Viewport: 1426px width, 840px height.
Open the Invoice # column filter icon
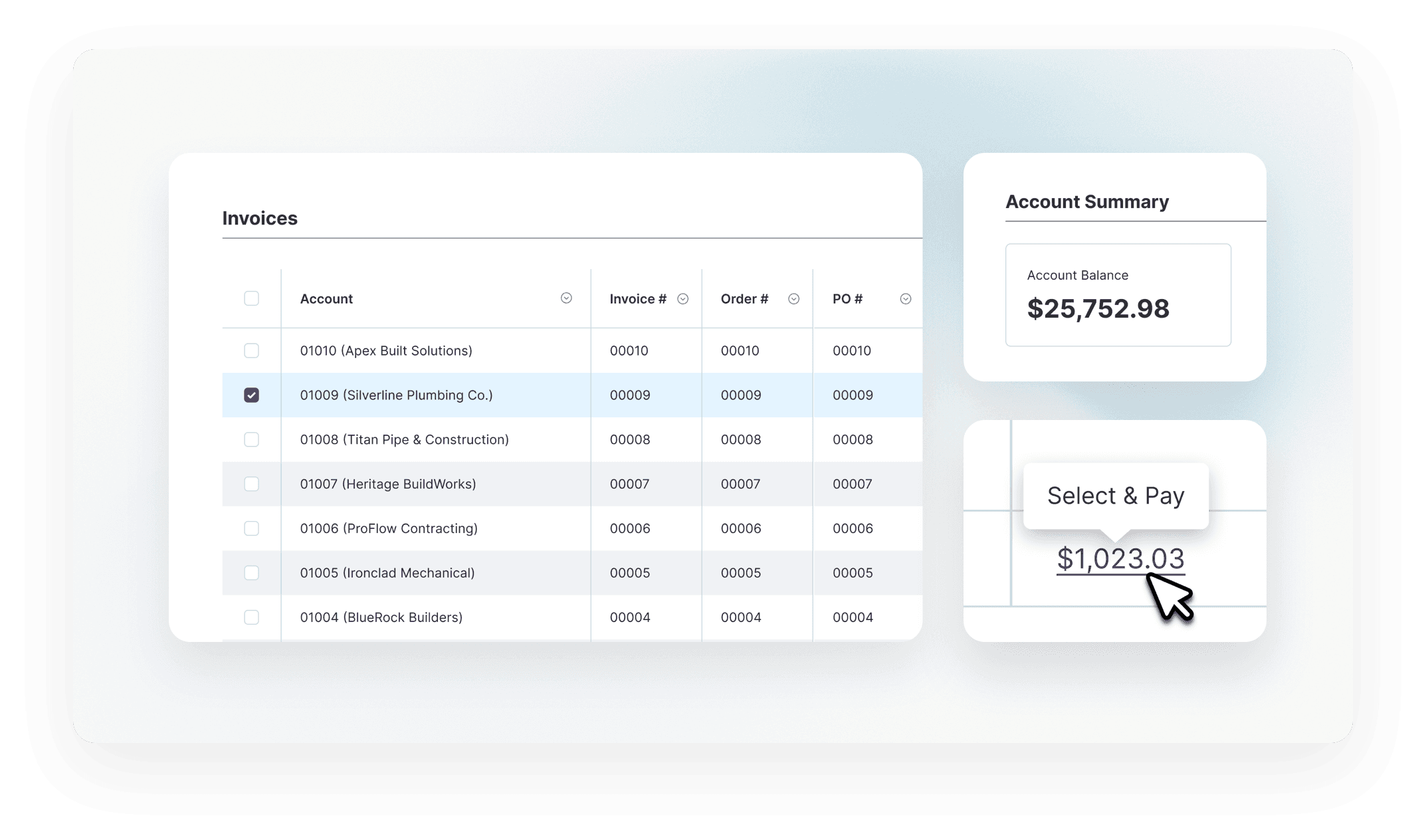[x=682, y=299]
